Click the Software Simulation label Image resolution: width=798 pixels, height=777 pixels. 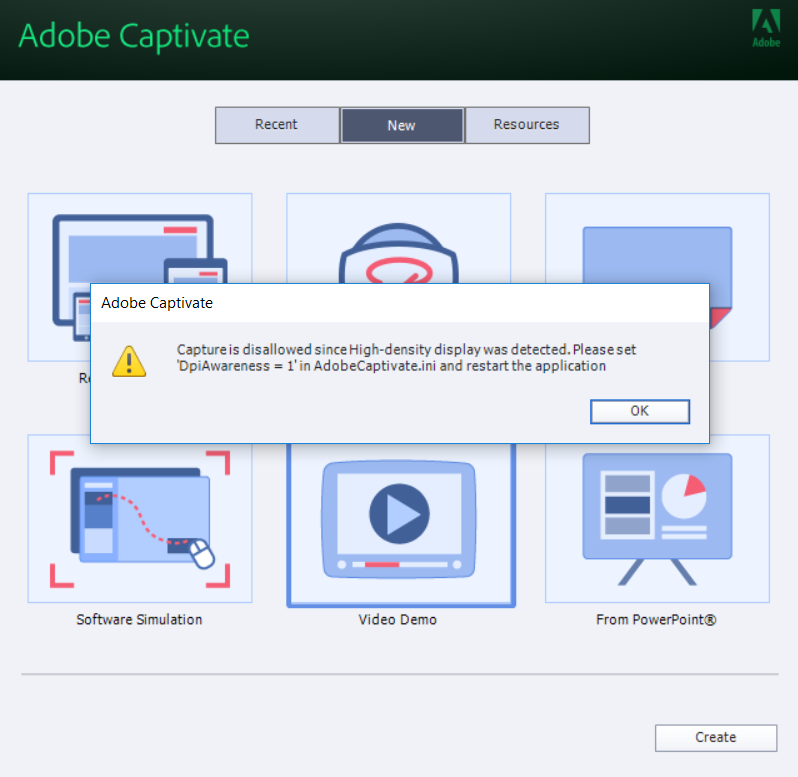139,620
